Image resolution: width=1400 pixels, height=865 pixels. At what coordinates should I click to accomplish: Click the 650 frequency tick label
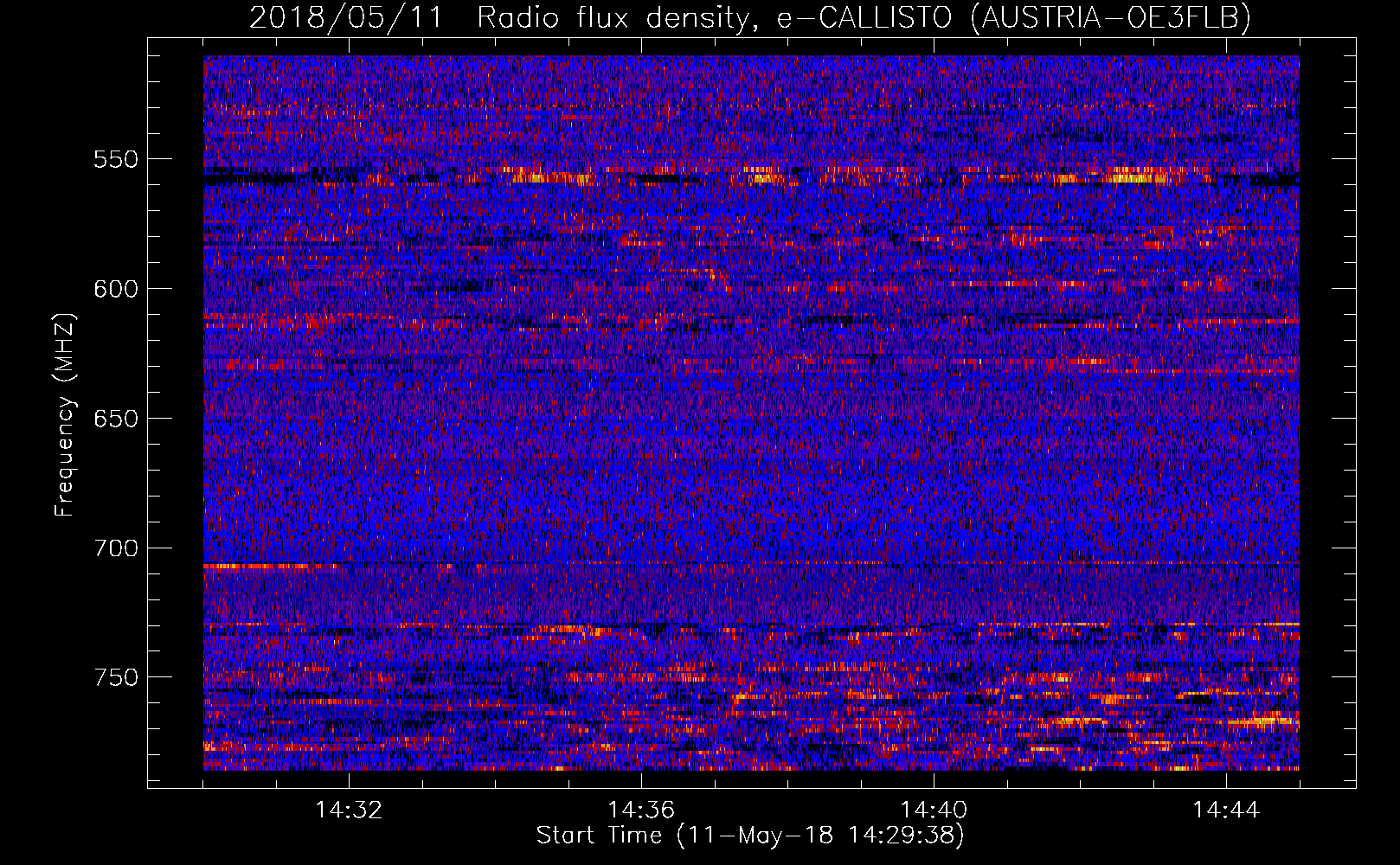pos(115,419)
